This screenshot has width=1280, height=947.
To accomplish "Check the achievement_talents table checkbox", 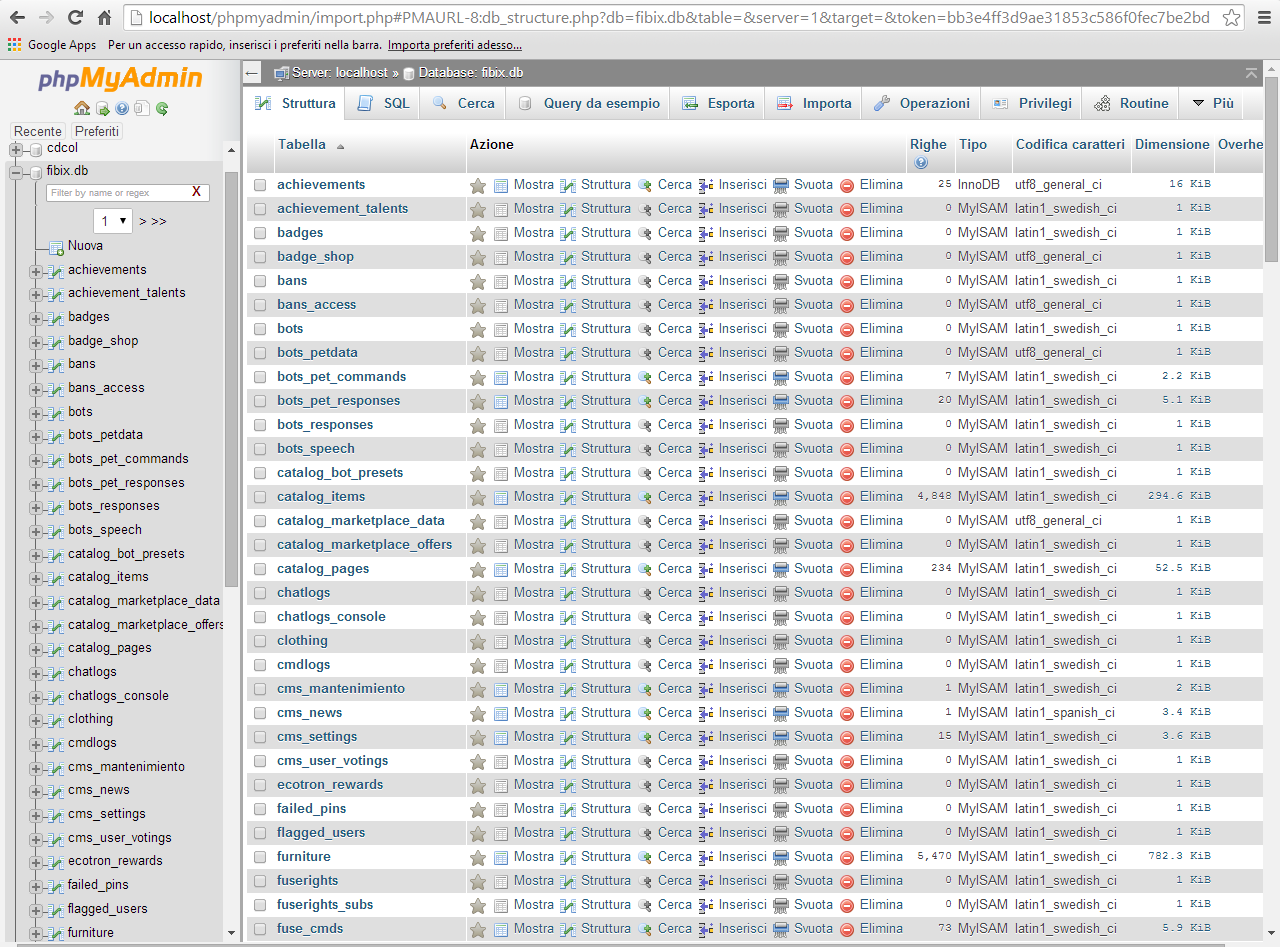I will point(260,209).
